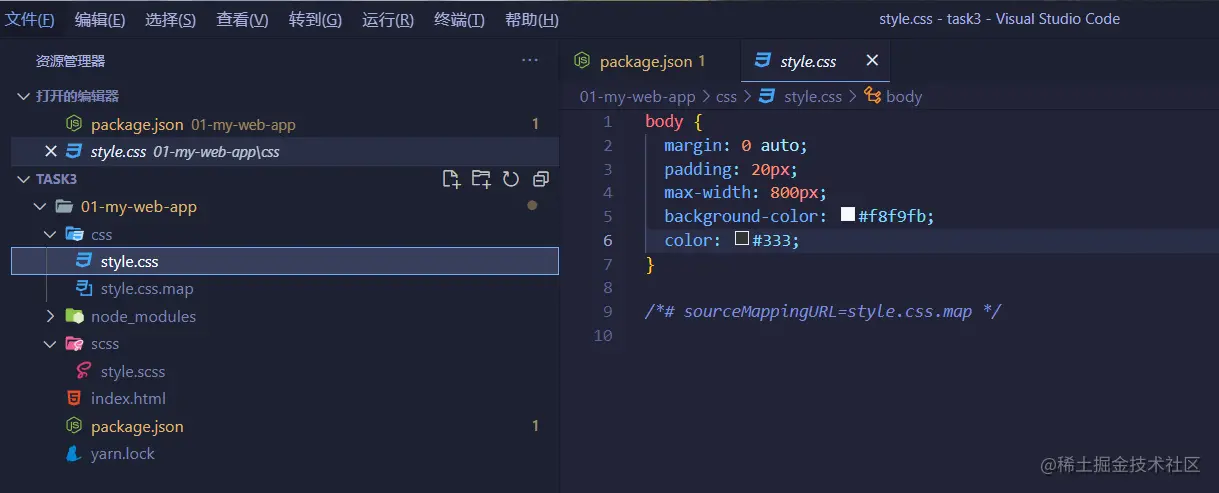Viewport: 1219px width, 493px height.
Task: Open yarn.lock in the tree
Action: pyautogui.click(x=123, y=454)
